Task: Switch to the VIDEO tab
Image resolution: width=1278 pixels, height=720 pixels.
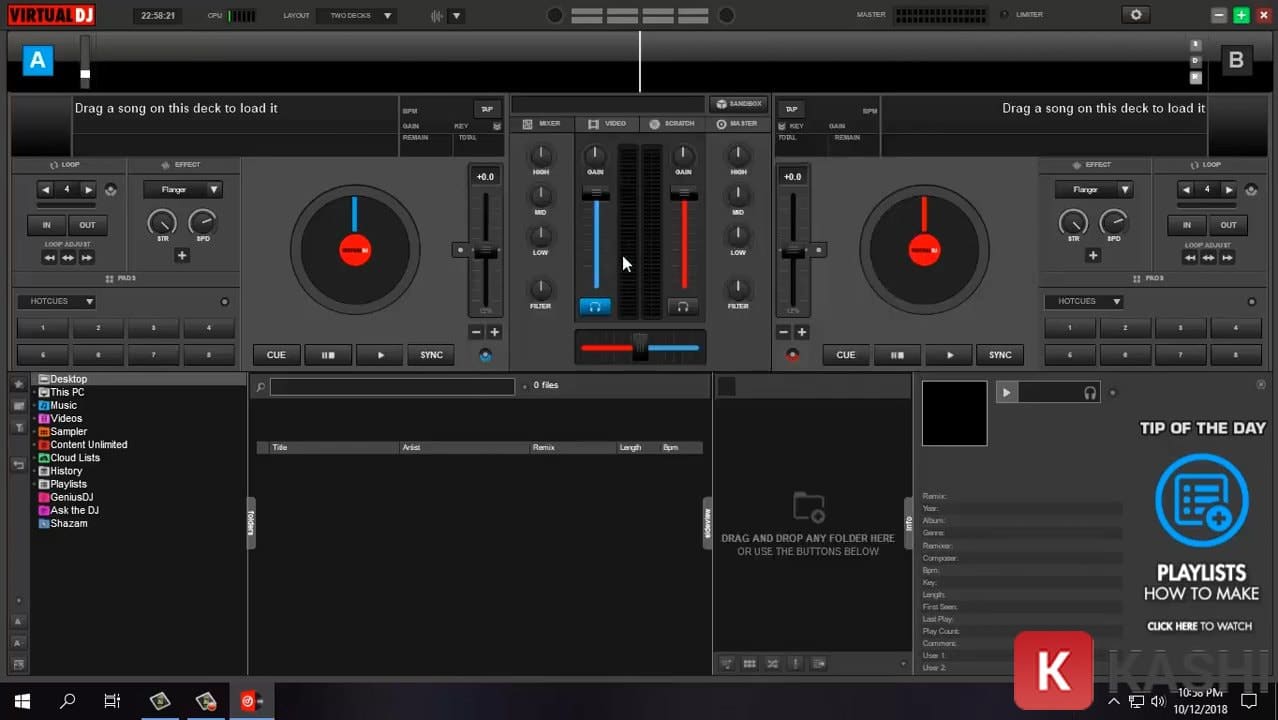Action: (x=606, y=123)
